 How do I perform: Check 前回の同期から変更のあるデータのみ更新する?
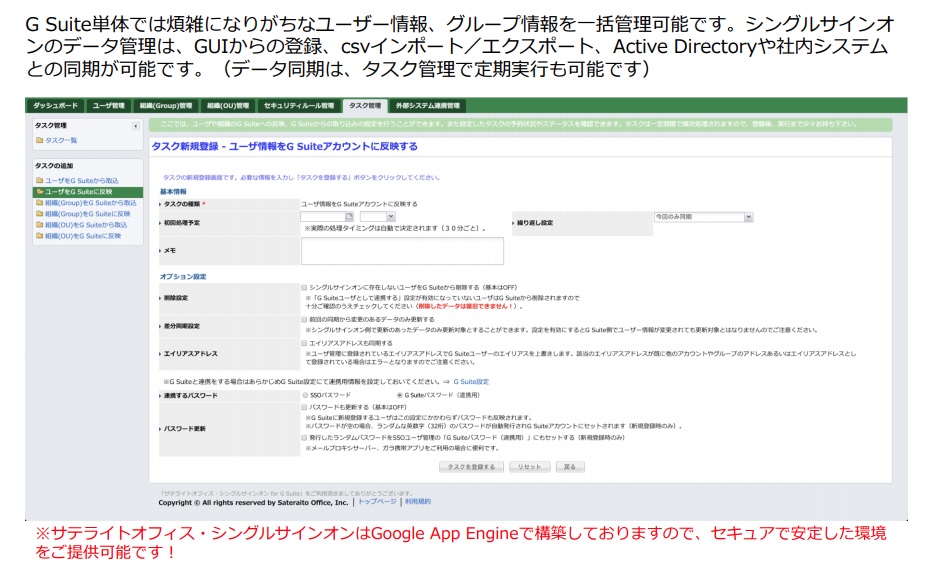click(304, 319)
